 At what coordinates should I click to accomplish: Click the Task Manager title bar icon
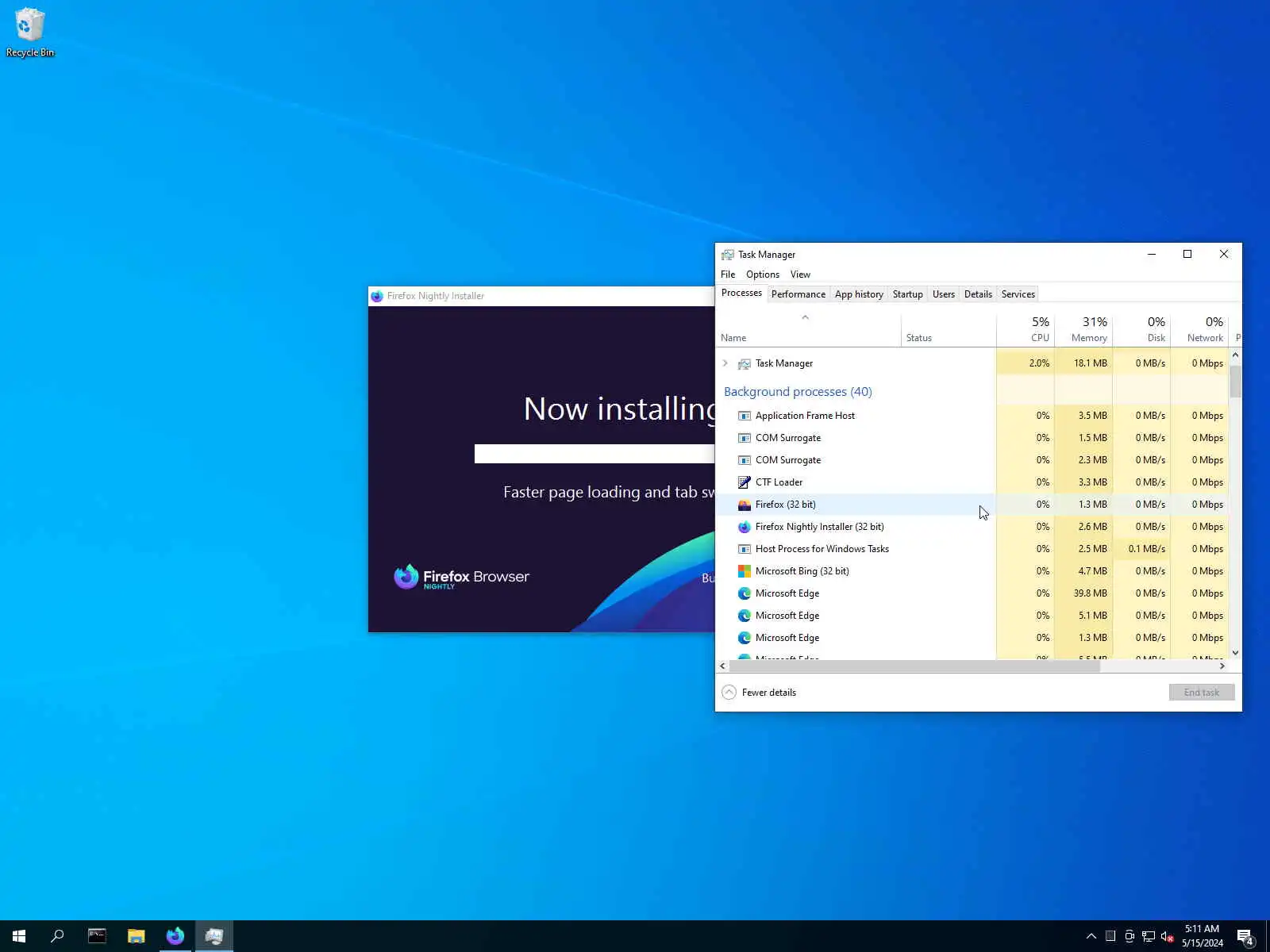(727, 255)
